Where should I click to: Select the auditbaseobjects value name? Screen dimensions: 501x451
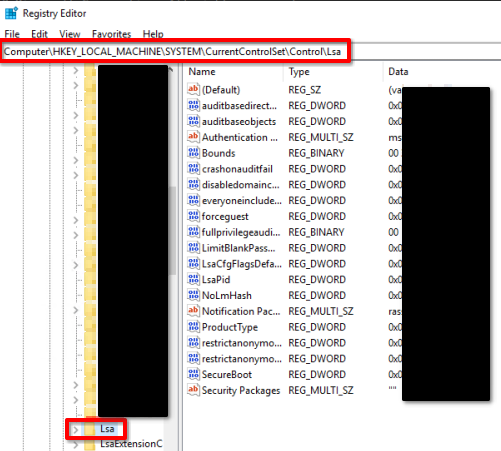point(239,122)
